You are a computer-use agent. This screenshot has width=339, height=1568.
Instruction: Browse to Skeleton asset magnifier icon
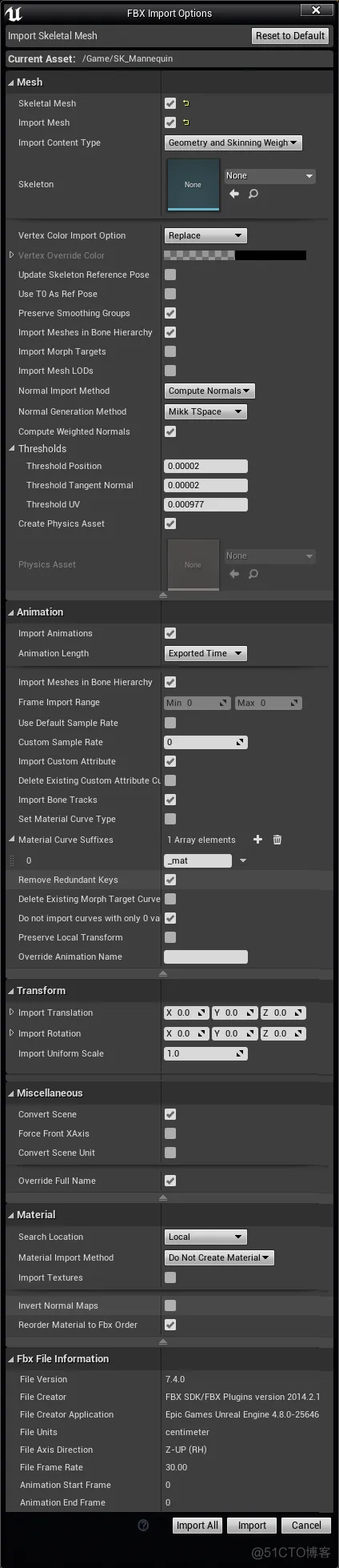[x=253, y=194]
